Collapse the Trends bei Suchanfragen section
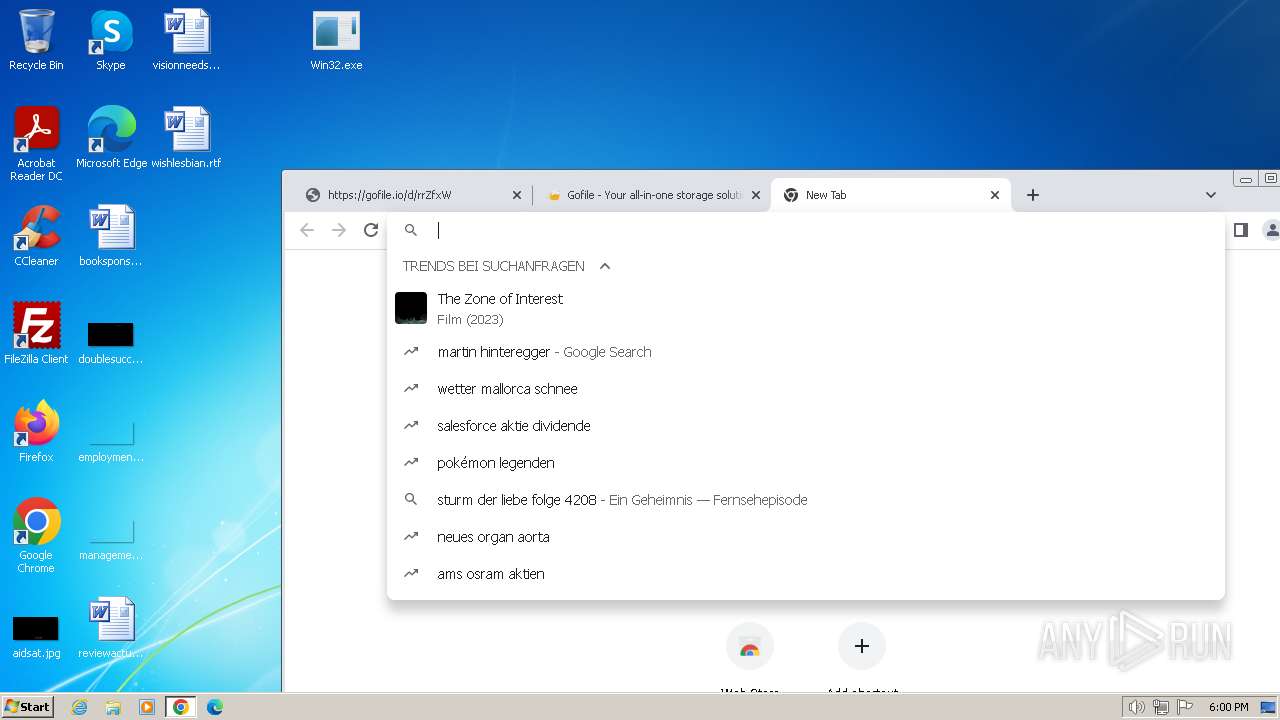1280x720 pixels. pos(605,266)
